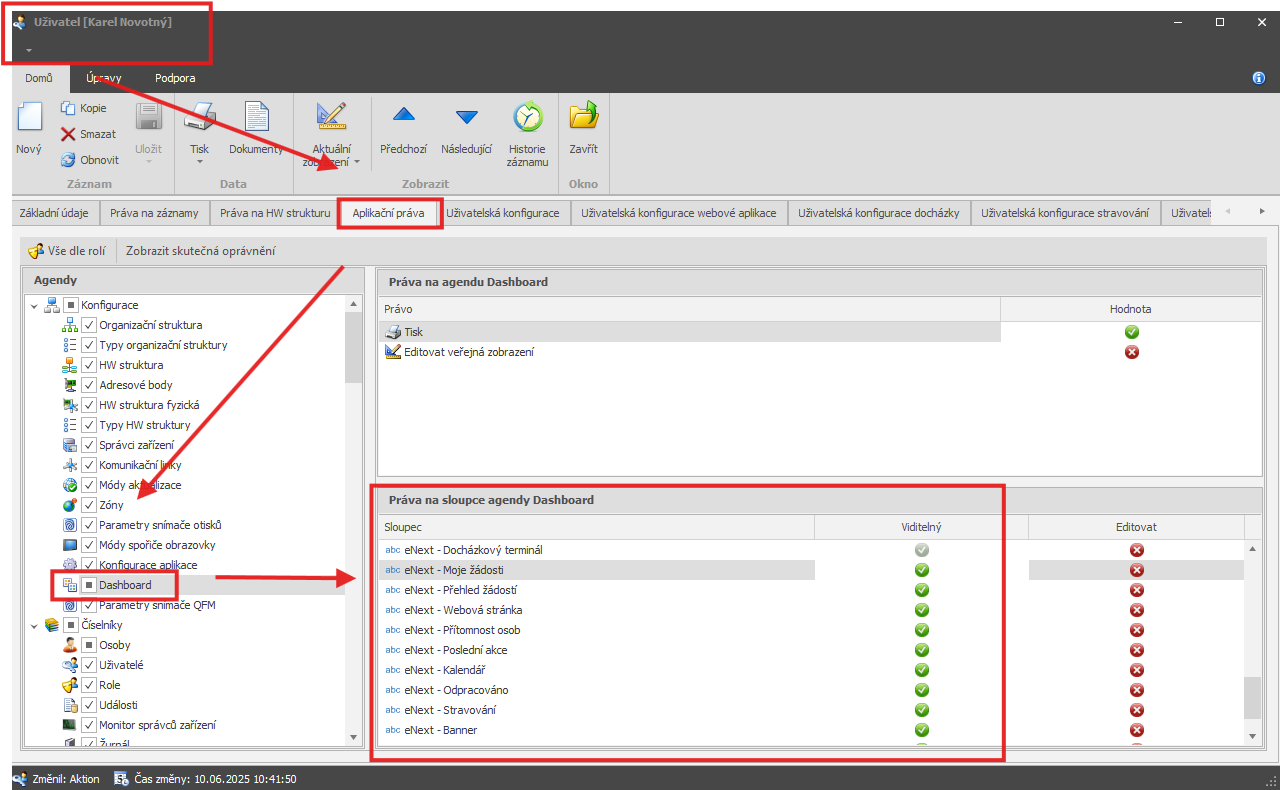Screen dimensions: 1280x790
Task: Click the Události tree icon
Action: pyautogui.click(x=70, y=705)
